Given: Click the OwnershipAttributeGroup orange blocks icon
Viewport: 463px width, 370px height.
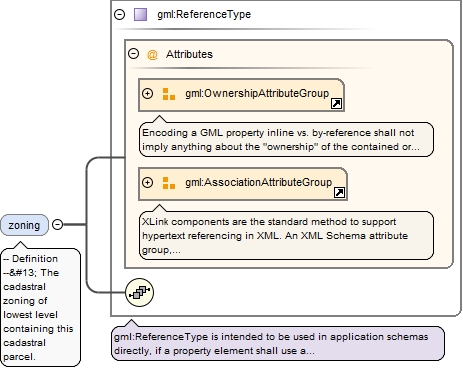Looking at the screenshot, I should pyautogui.click(x=169, y=94).
